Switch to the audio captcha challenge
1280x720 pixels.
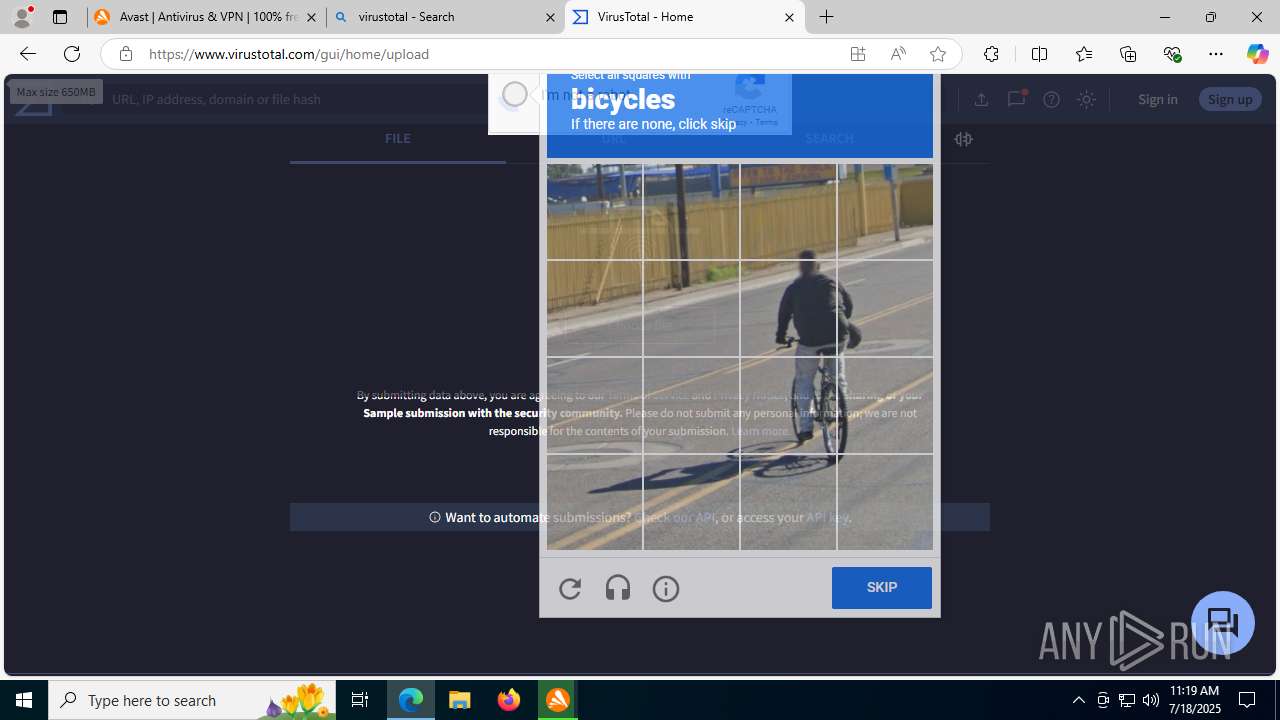coord(618,589)
